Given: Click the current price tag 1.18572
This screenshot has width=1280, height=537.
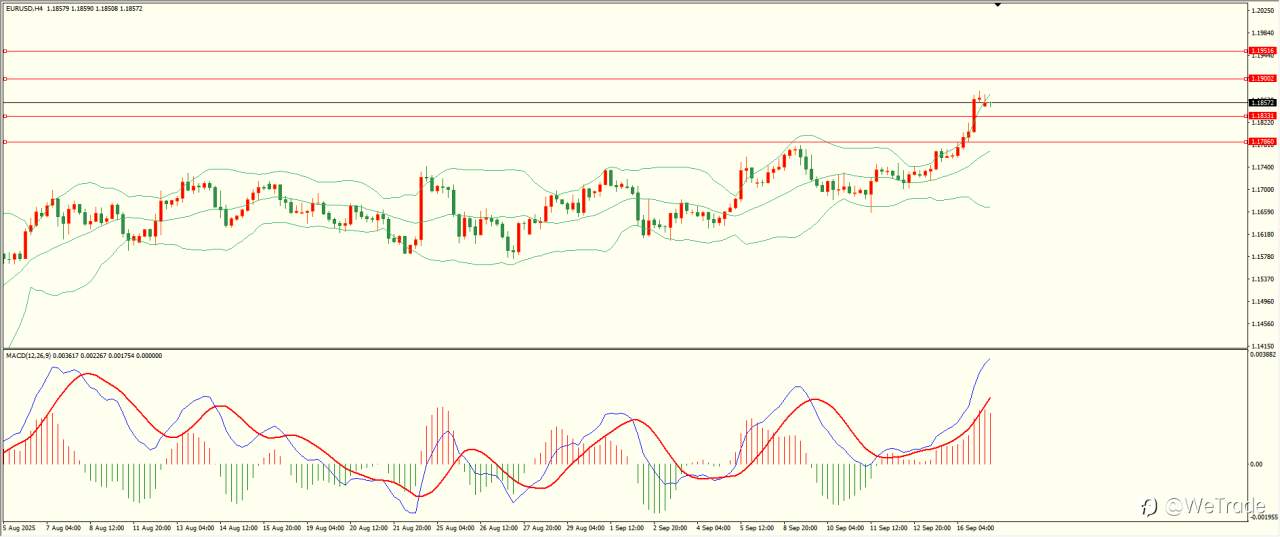Looking at the screenshot, I should [x=1263, y=103].
